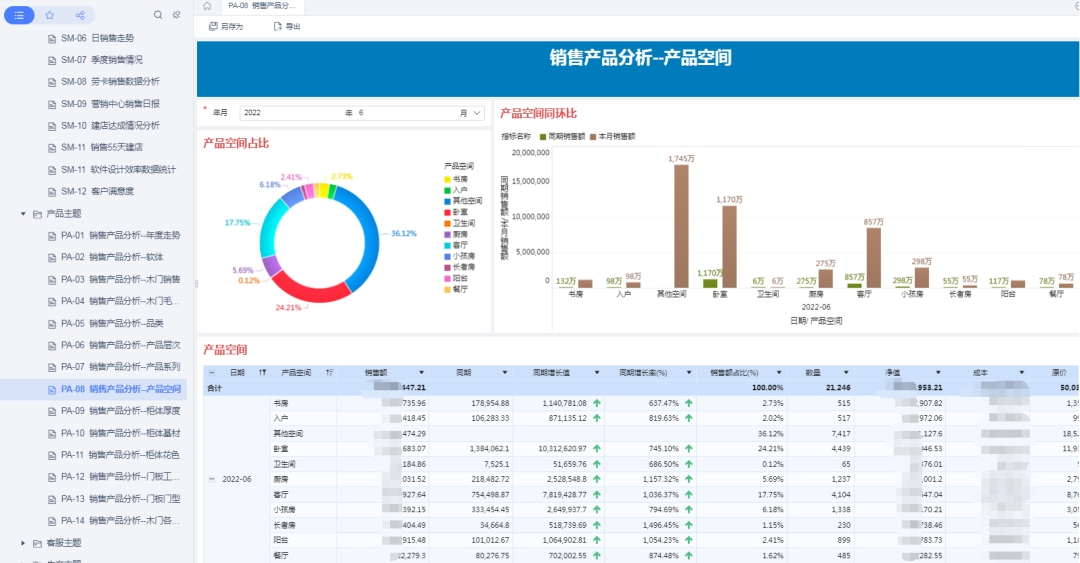
Task: Open the 年月 date dropdown
Action: 477,113
